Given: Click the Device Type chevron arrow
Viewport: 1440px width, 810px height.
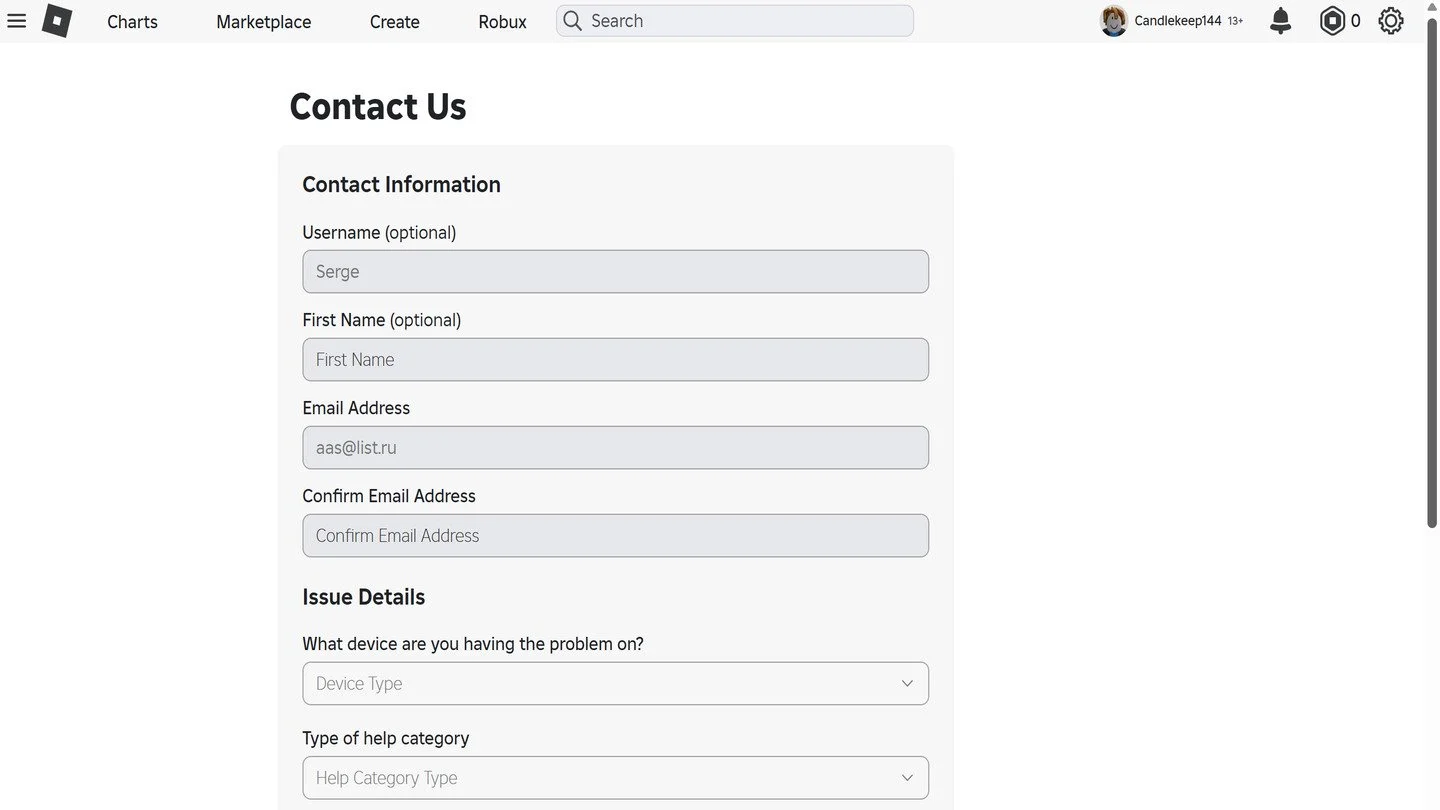Looking at the screenshot, I should pyautogui.click(x=907, y=683).
